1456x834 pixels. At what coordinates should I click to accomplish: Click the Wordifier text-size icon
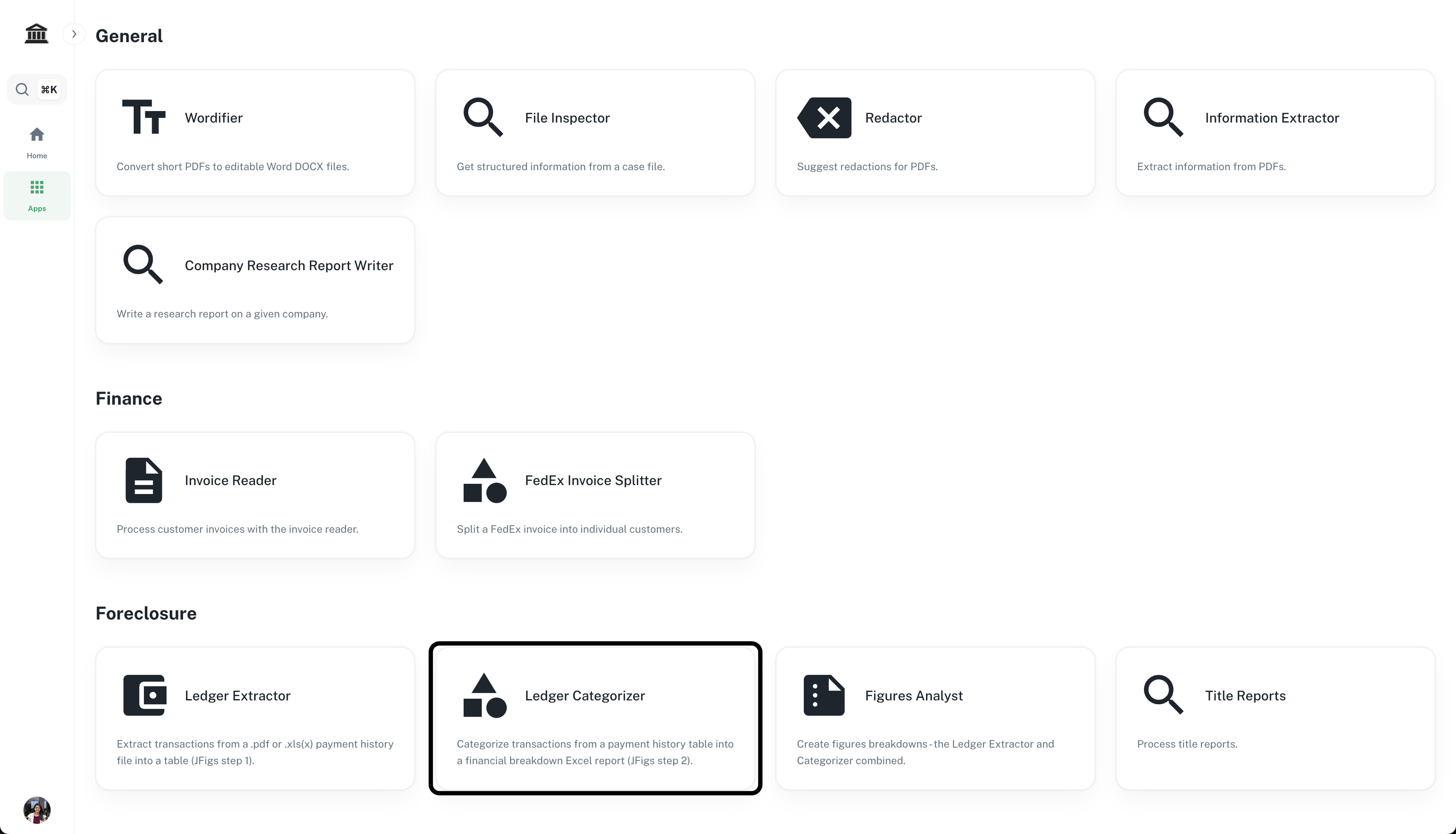[x=143, y=117]
